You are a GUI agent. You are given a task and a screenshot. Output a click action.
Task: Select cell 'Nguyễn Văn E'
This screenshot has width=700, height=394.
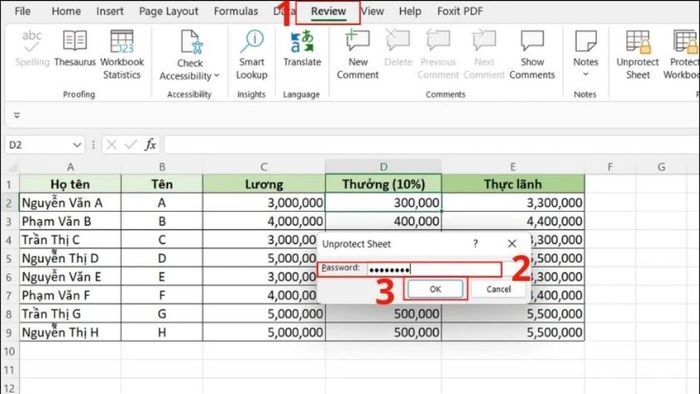tap(70, 277)
